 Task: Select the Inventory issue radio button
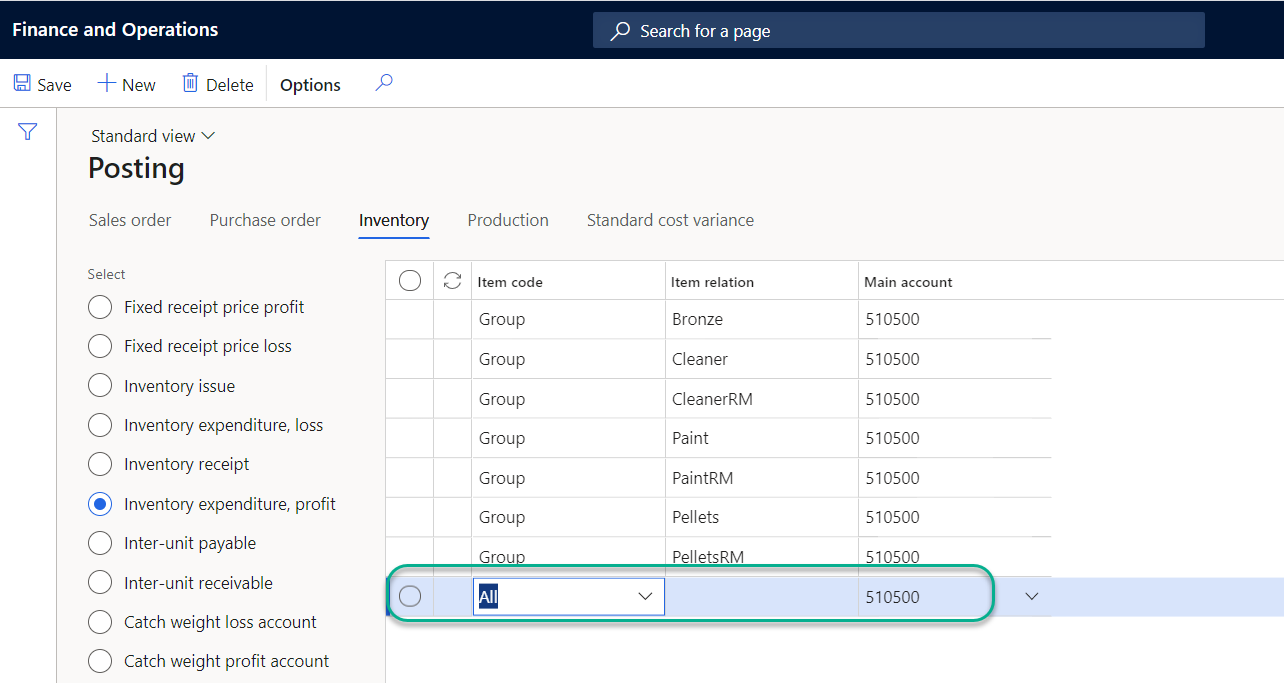pyautogui.click(x=100, y=385)
